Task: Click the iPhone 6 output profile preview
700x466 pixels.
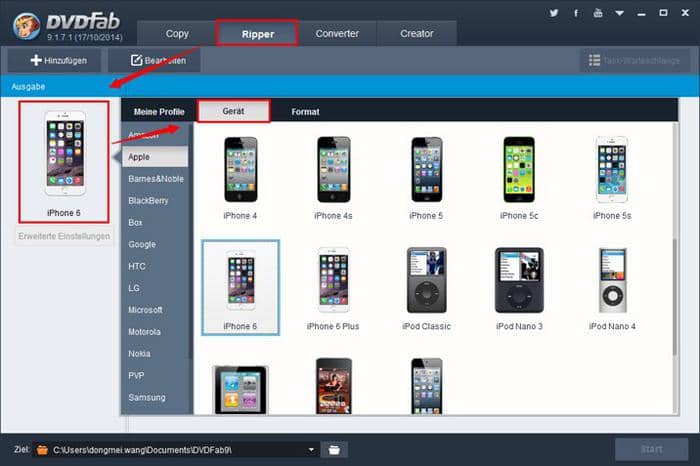Action: [64, 162]
